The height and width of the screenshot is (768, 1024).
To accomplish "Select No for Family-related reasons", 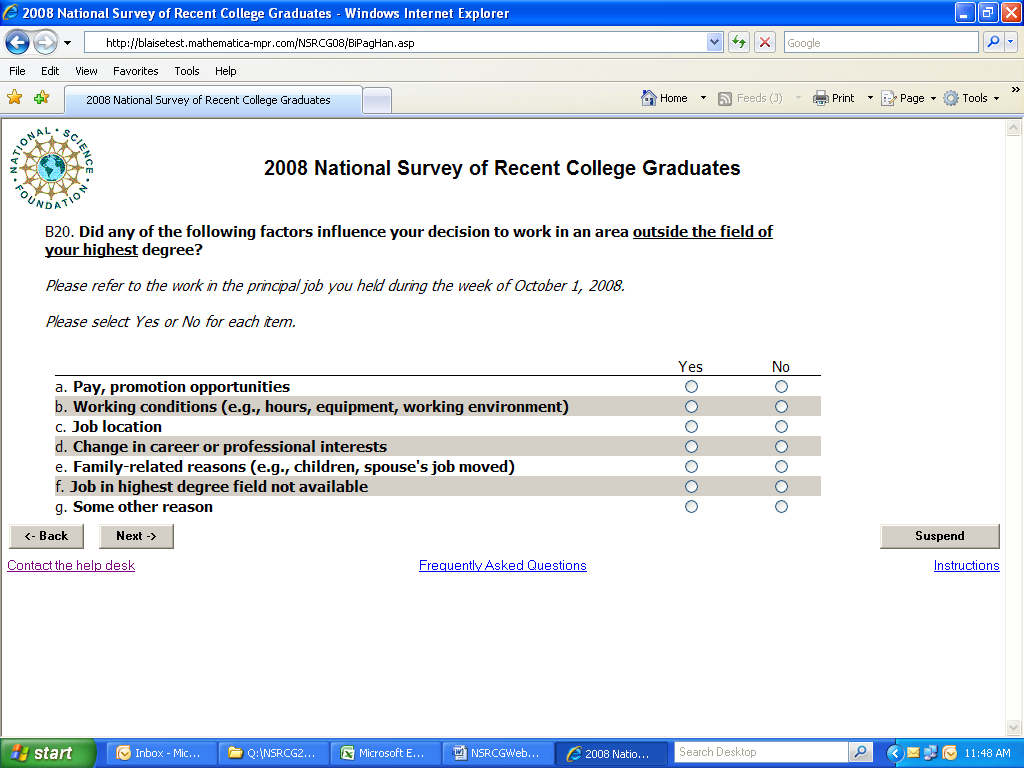I will 781,466.
